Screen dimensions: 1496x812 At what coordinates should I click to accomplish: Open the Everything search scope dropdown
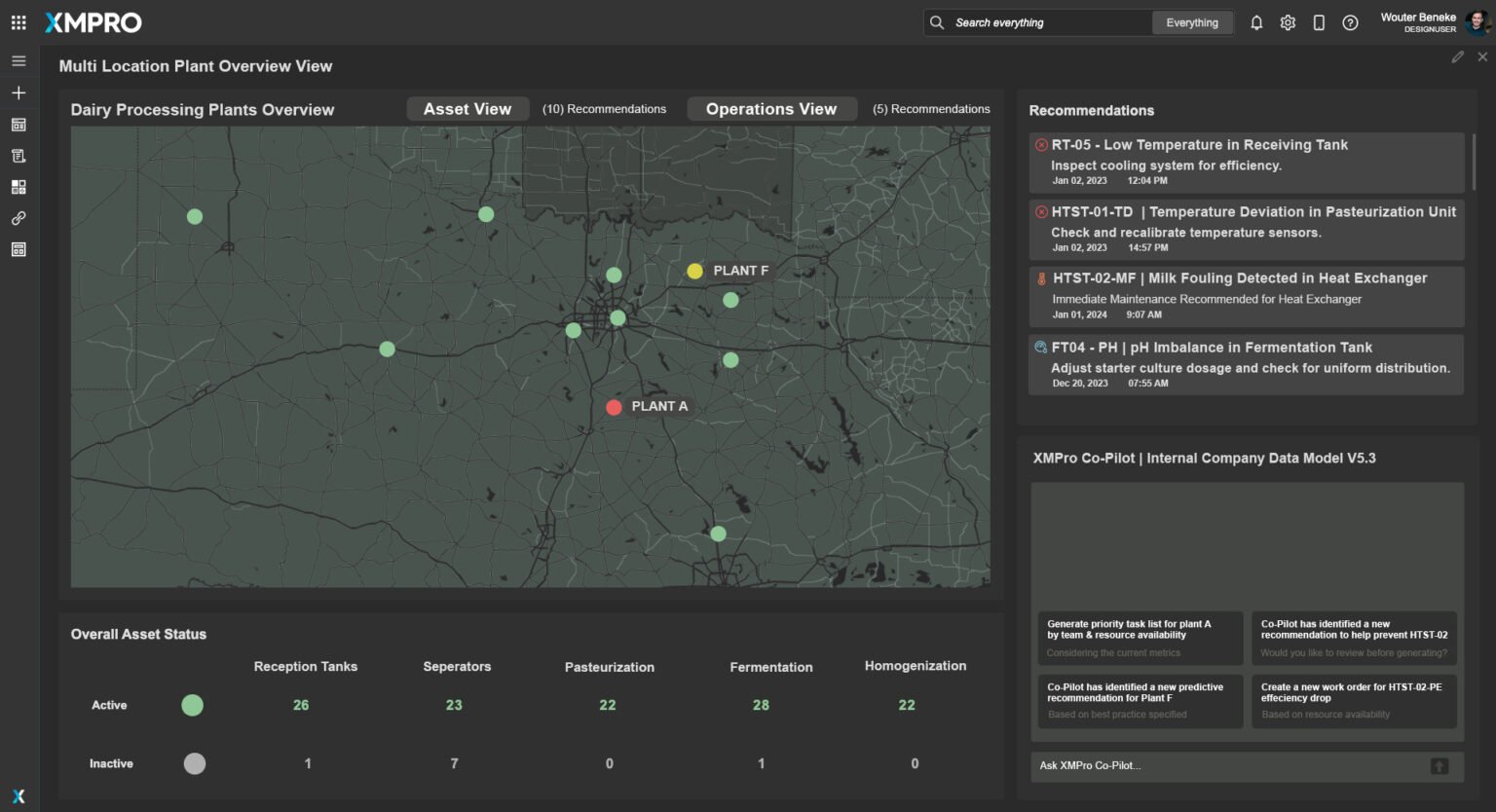coord(1191,22)
